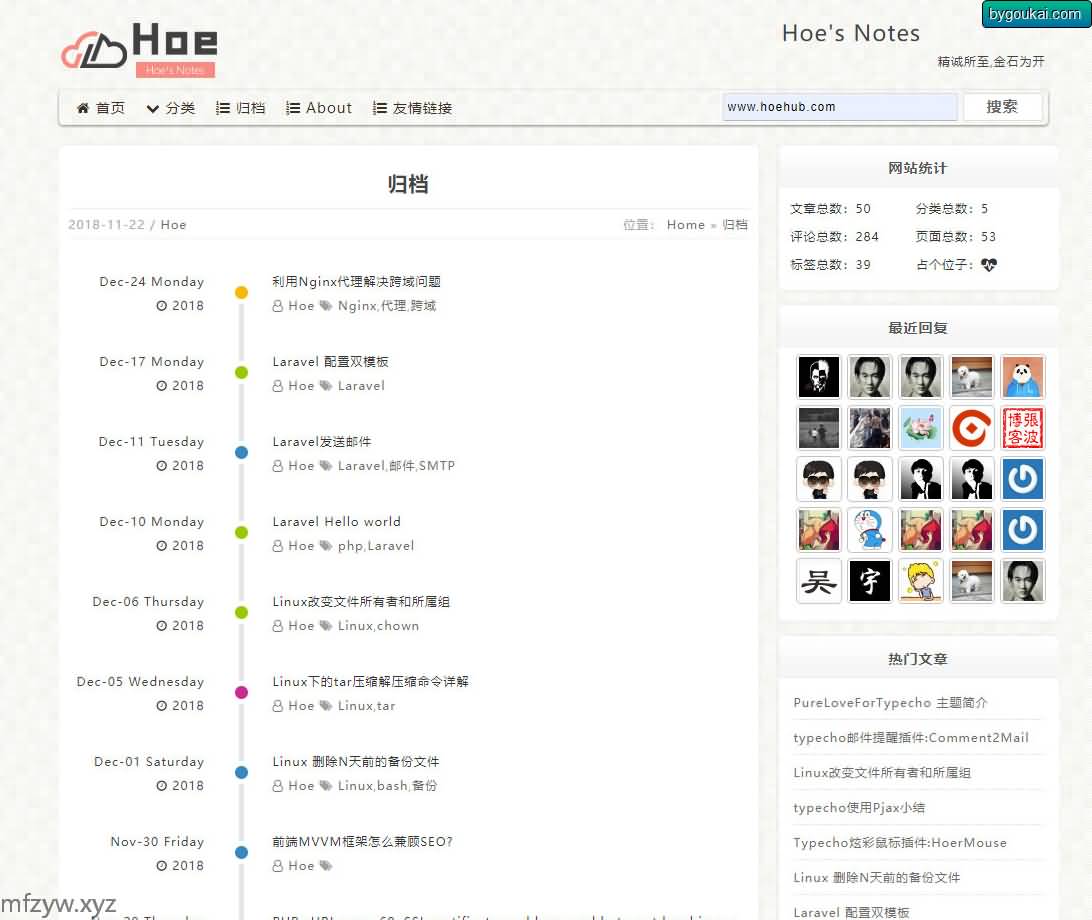Click the 吴 character avatar
Viewport: 1092px width, 920px height.
(x=818, y=581)
